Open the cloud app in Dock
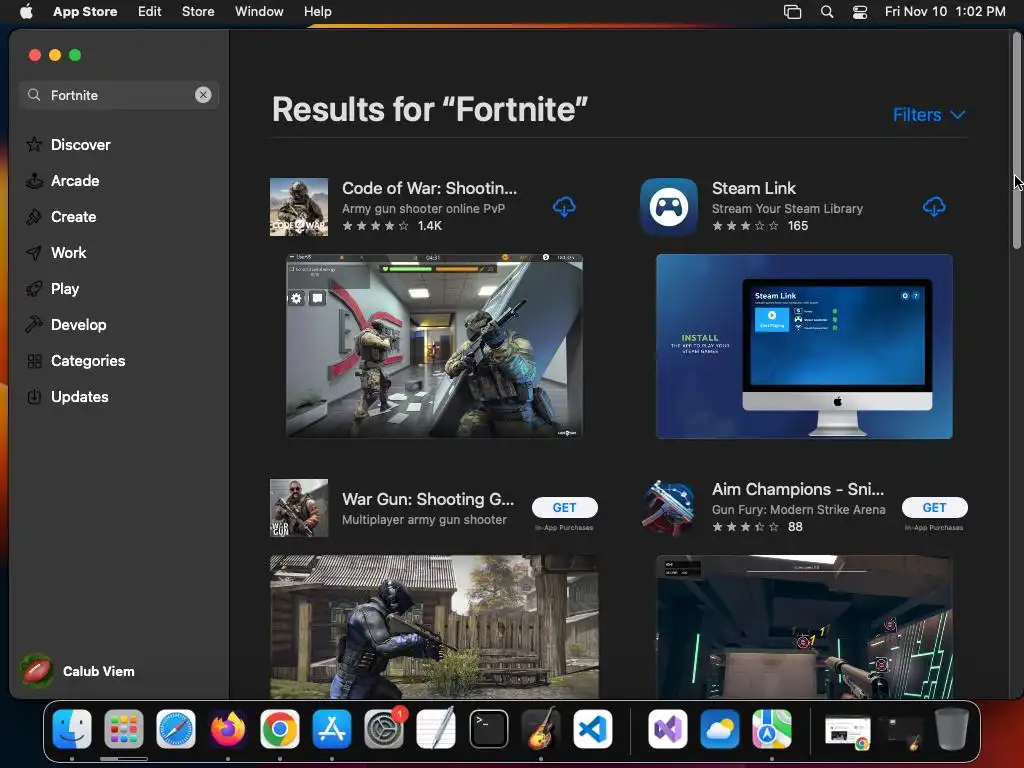Screen dimensions: 1024x768 pyautogui.click(x=720, y=729)
